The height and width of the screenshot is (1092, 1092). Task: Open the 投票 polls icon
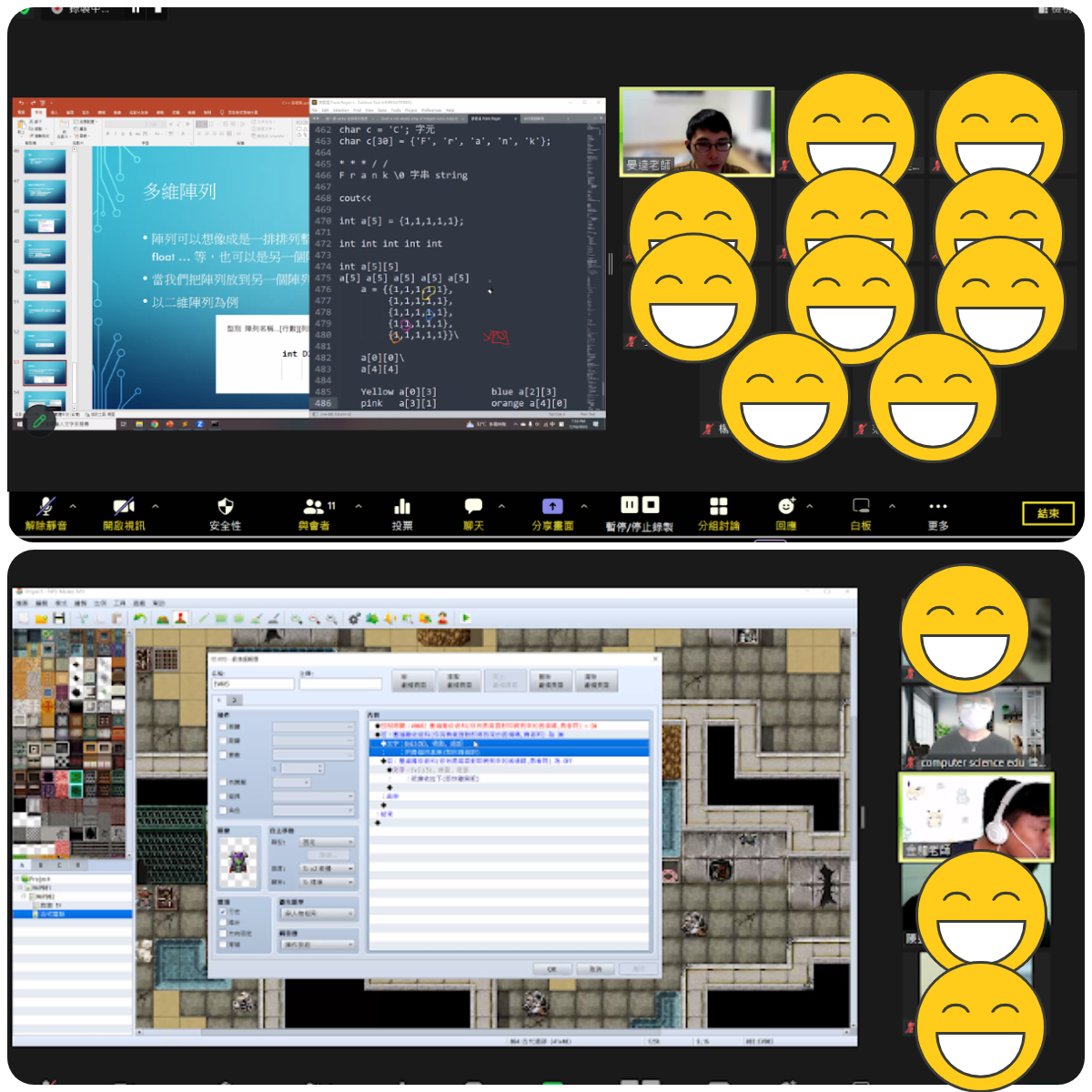402,507
